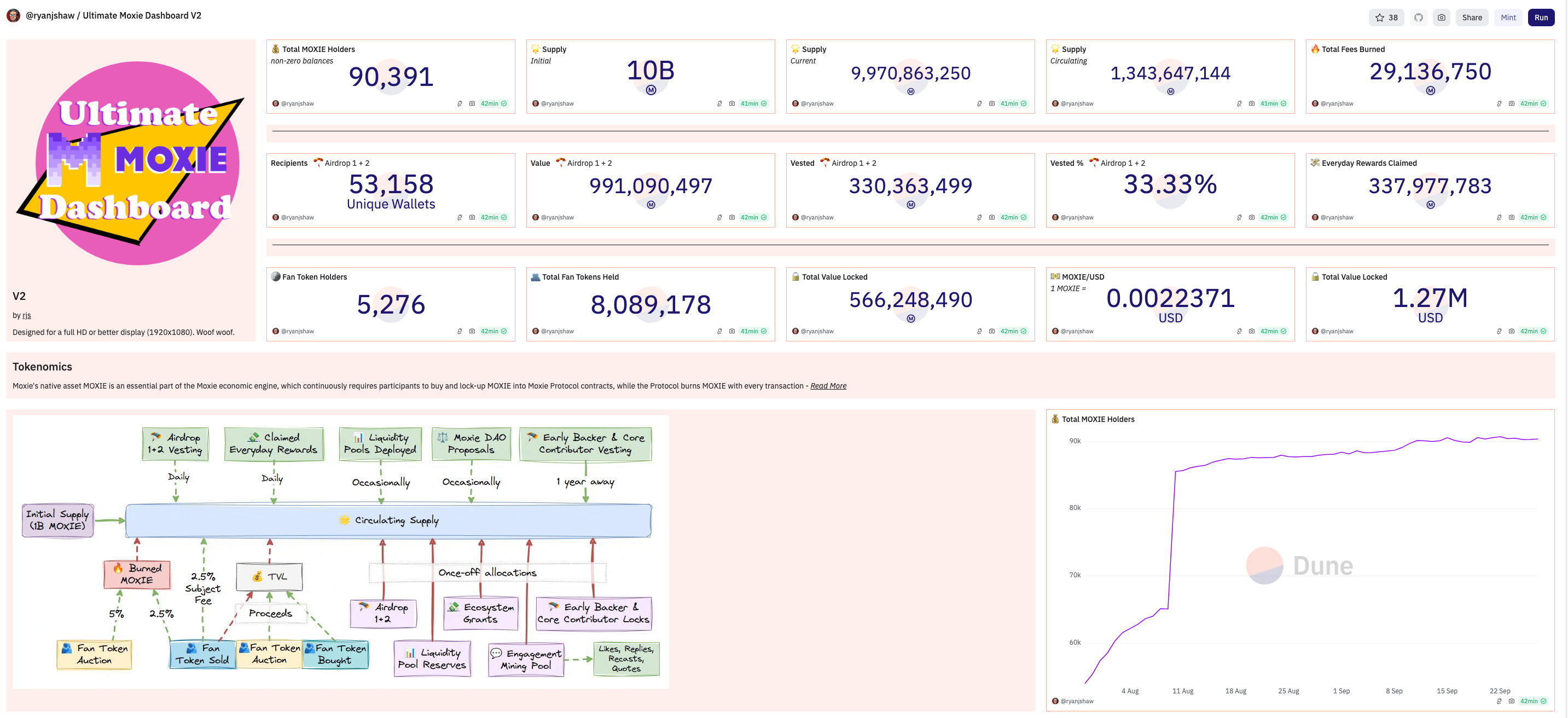Click camera icon on MOXIE/USD widget
This screenshot has height=718, width=1568.
1251,331
